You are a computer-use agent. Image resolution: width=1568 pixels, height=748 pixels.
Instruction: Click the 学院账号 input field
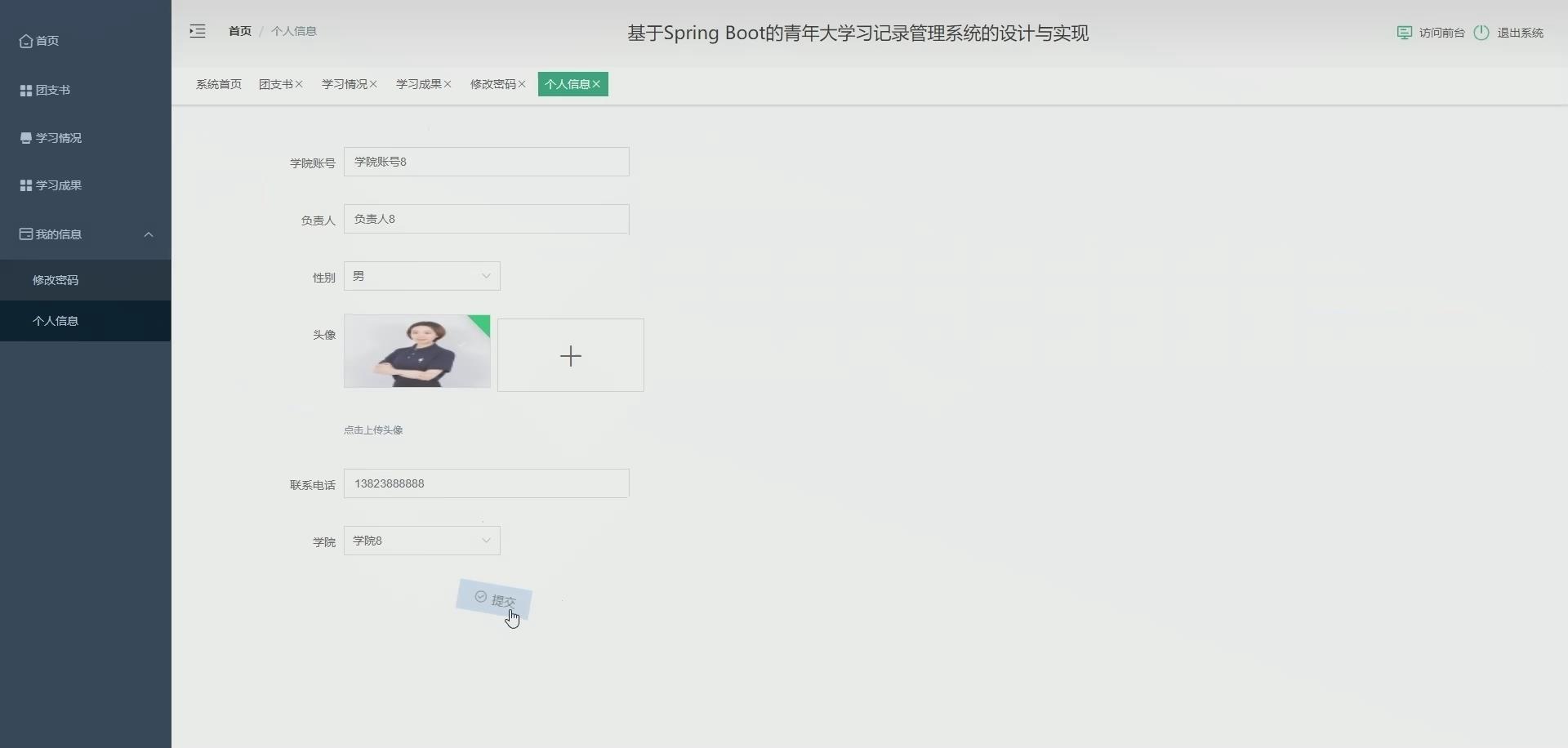(x=487, y=162)
